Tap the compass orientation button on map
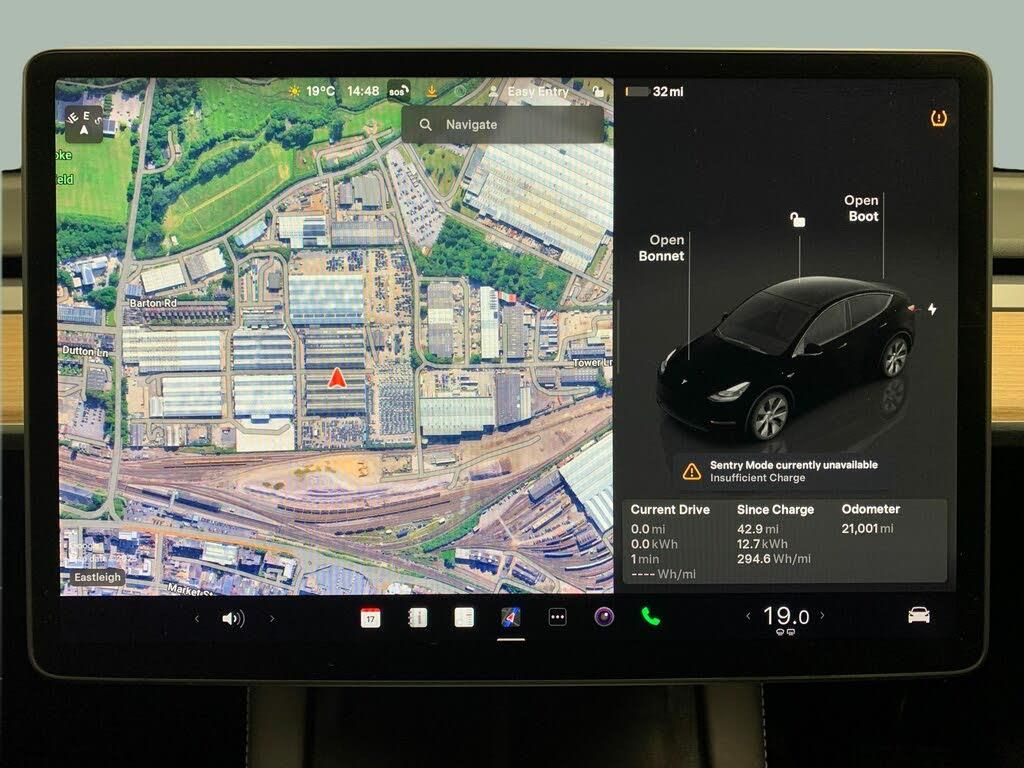 pos(84,124)
